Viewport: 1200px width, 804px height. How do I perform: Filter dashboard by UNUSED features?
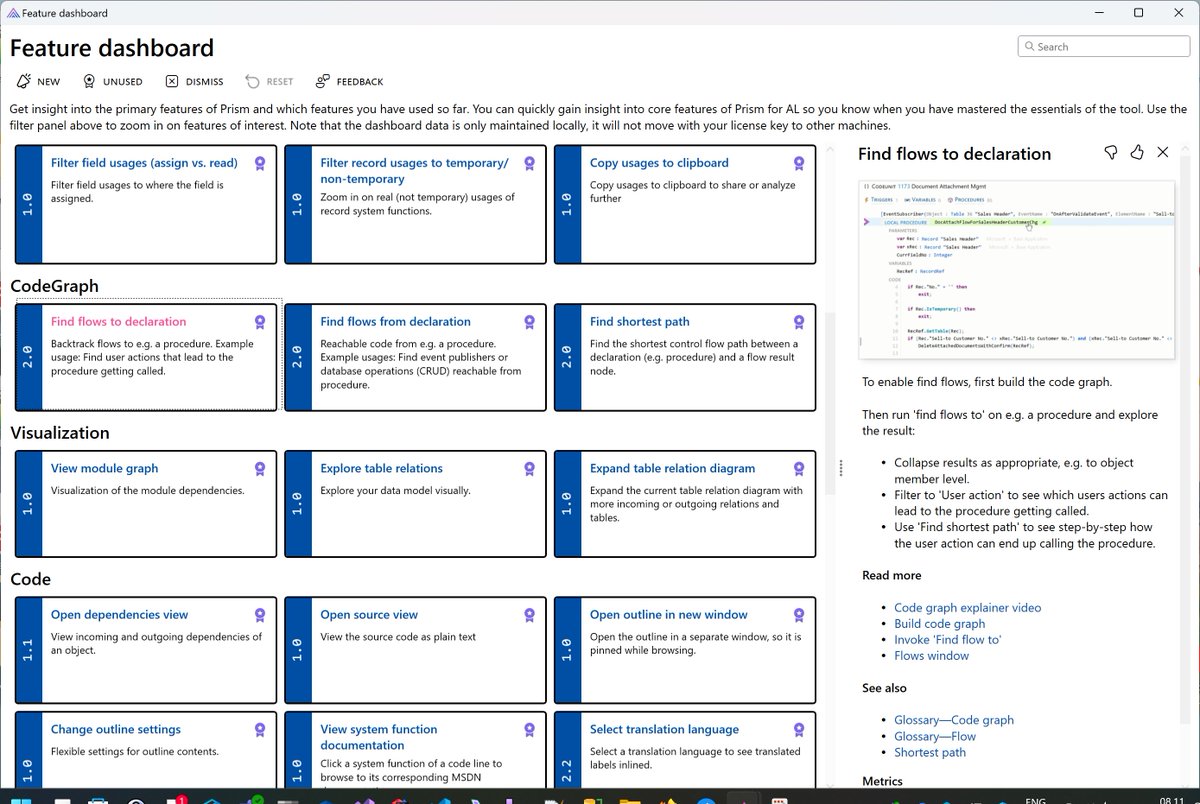(x=112, y=81)
